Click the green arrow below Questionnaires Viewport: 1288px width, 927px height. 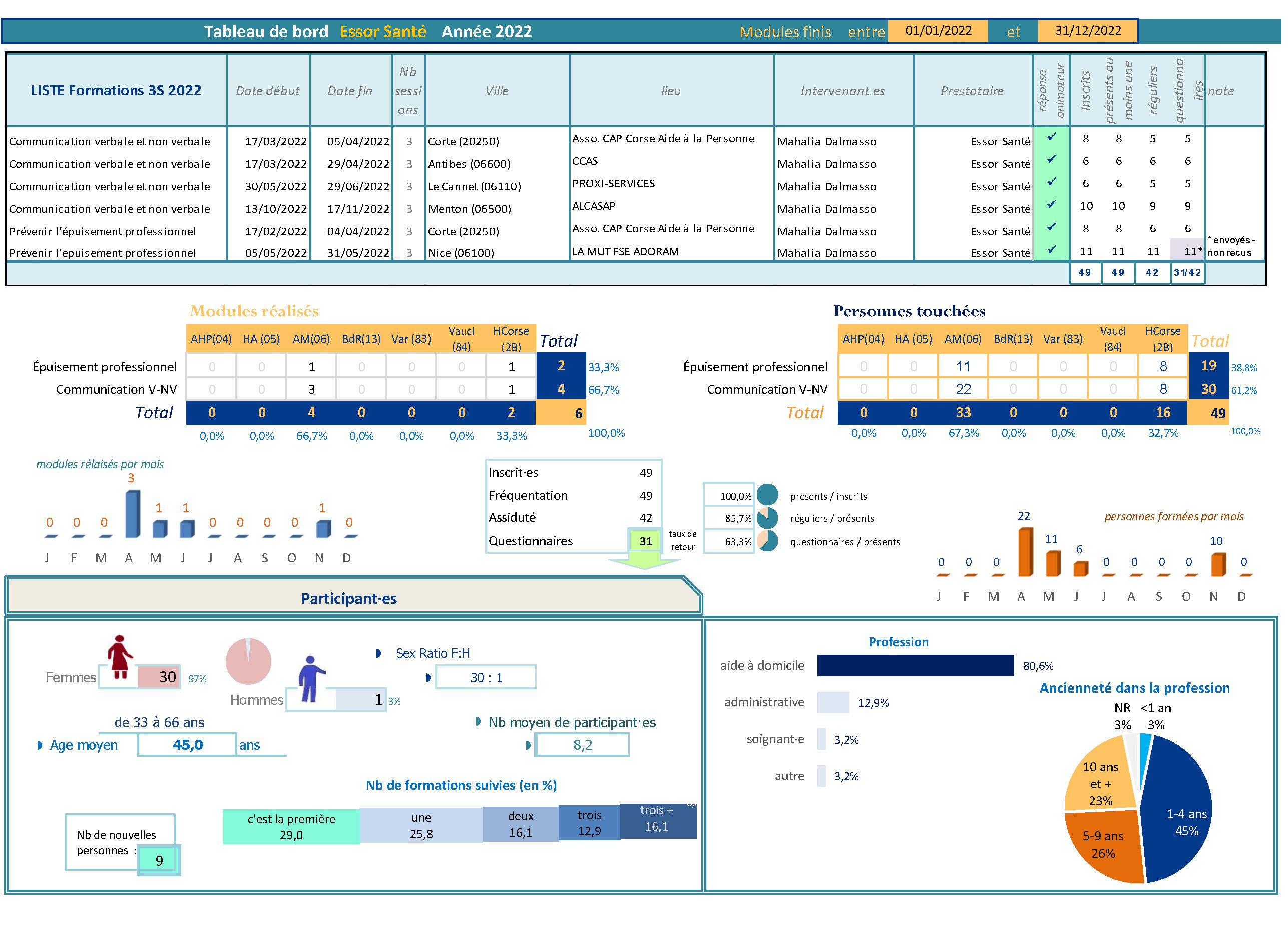(x=645, y=561)
